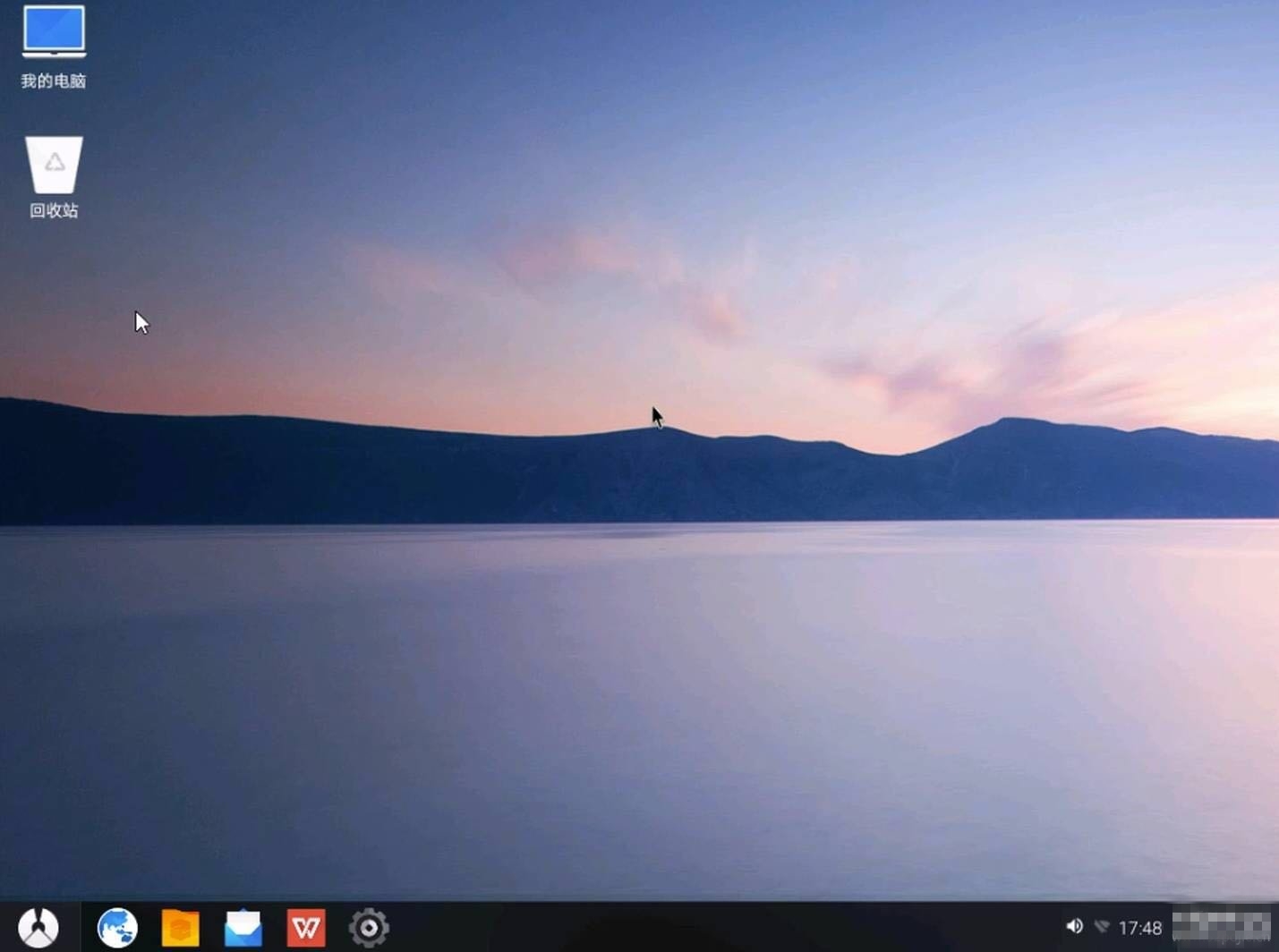Open the orange file manager

click(x=180, y=927)
